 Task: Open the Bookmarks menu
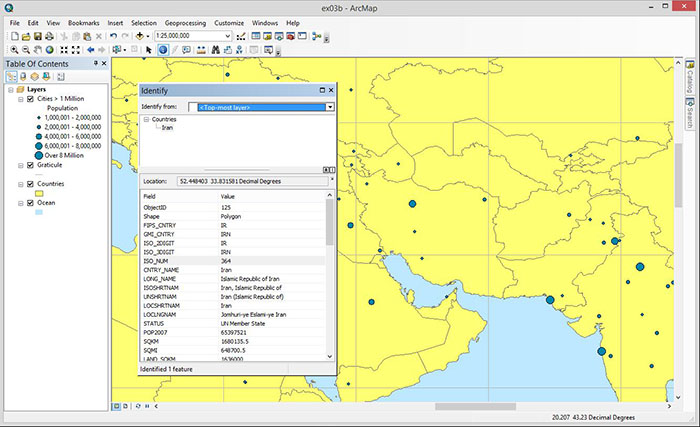point(83,23)
